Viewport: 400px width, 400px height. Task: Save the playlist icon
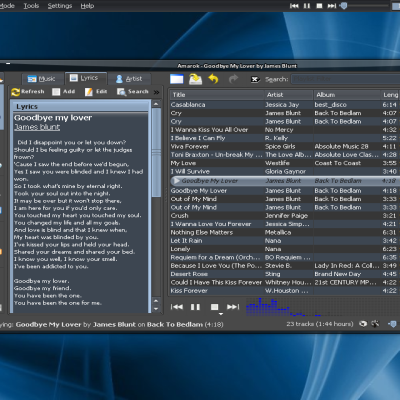coord(195,79)
